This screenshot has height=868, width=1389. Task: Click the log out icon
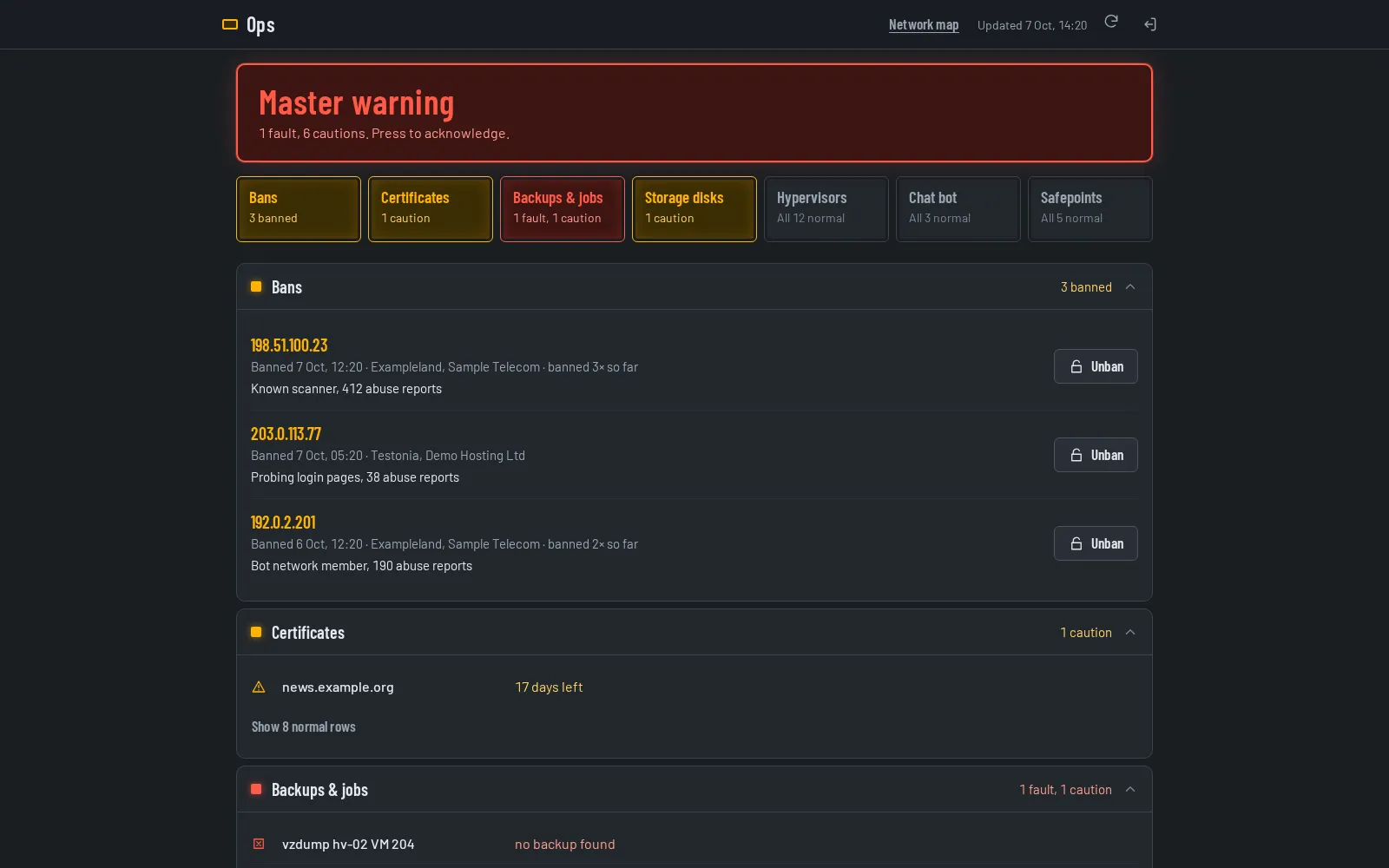(1150, 24)
